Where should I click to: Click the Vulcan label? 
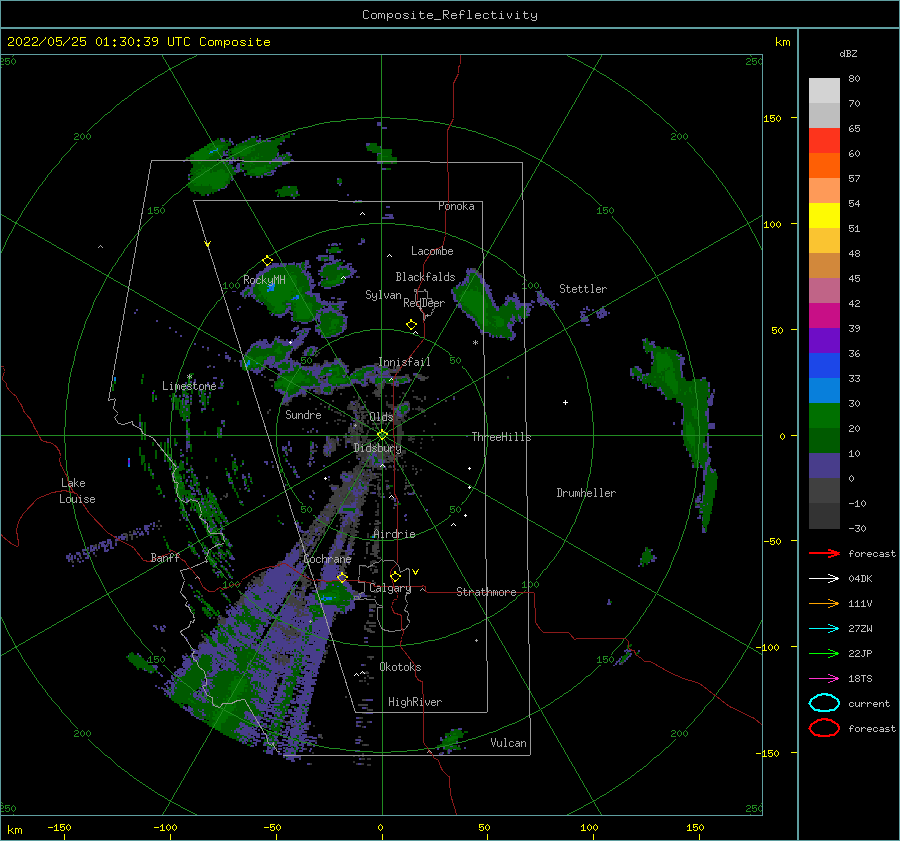508,743
